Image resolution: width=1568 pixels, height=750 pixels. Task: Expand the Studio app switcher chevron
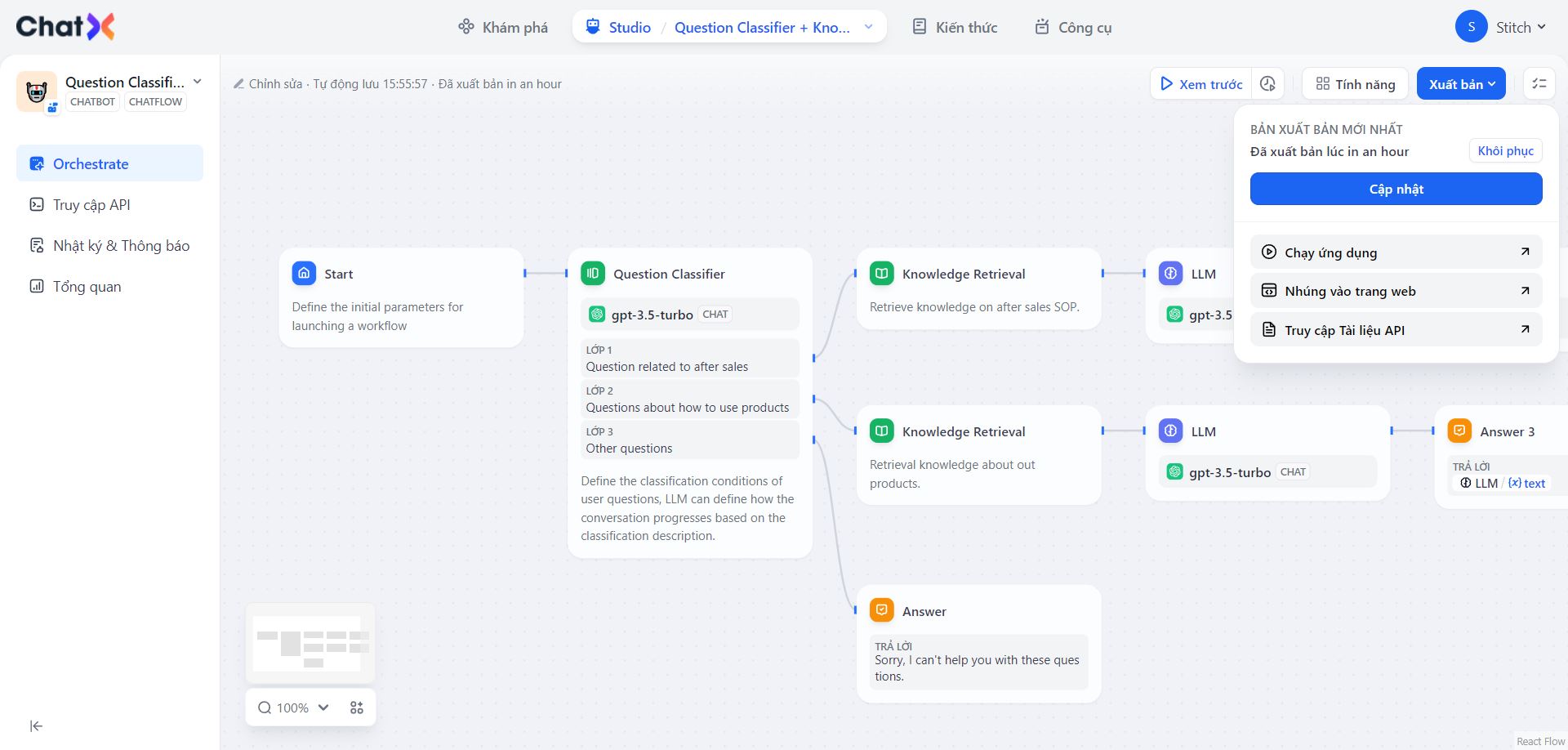coord(869,27)
